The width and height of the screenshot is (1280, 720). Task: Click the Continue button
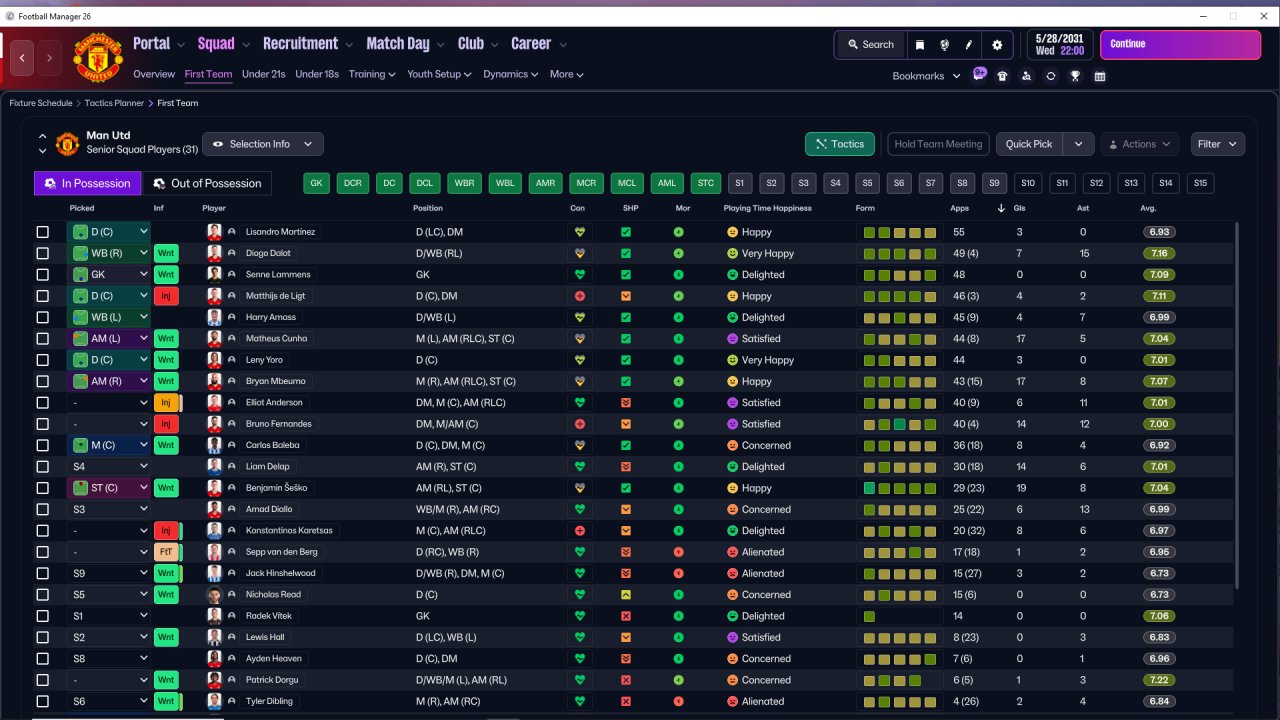tap(1180, 45)
